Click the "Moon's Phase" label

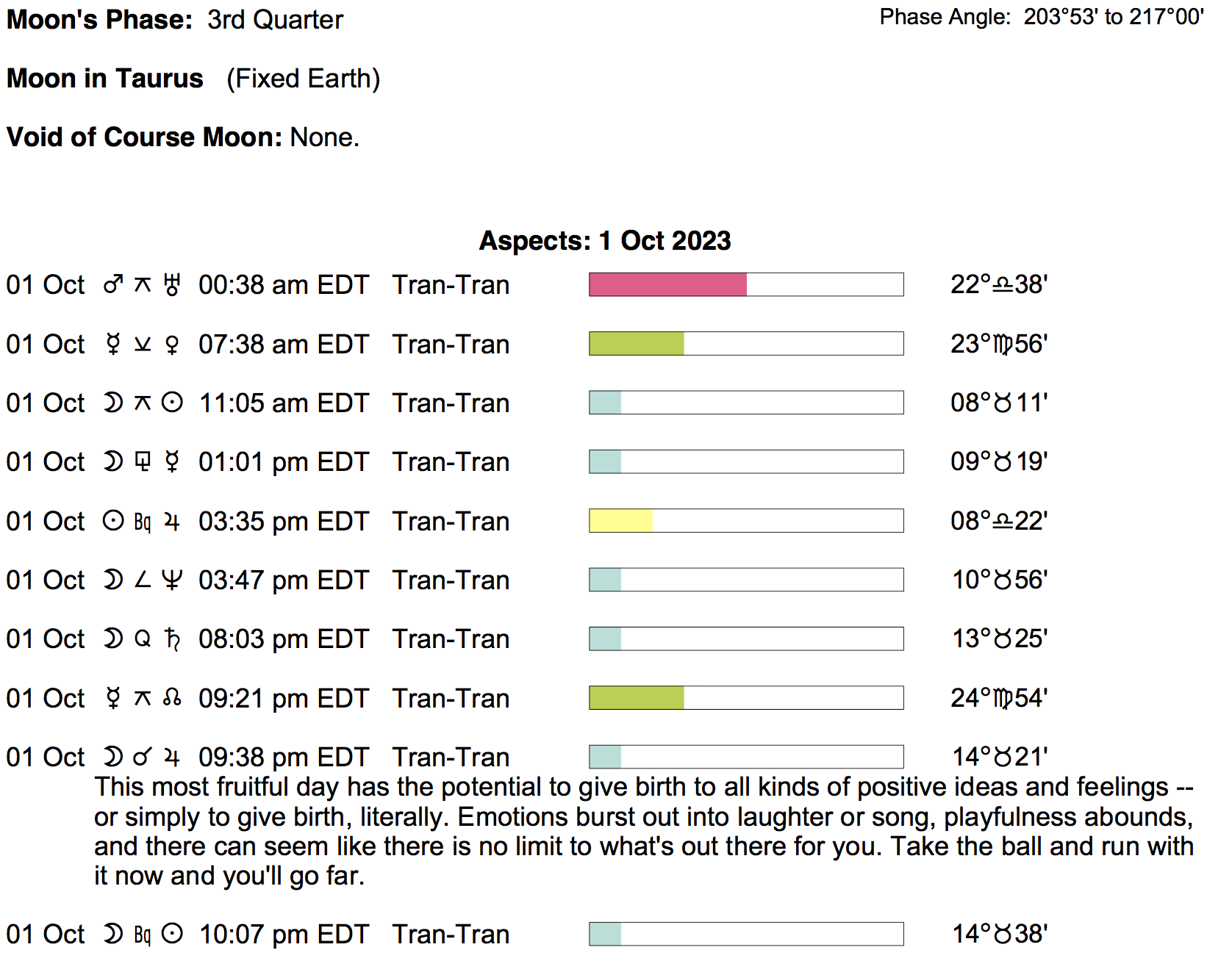point(99,20)
